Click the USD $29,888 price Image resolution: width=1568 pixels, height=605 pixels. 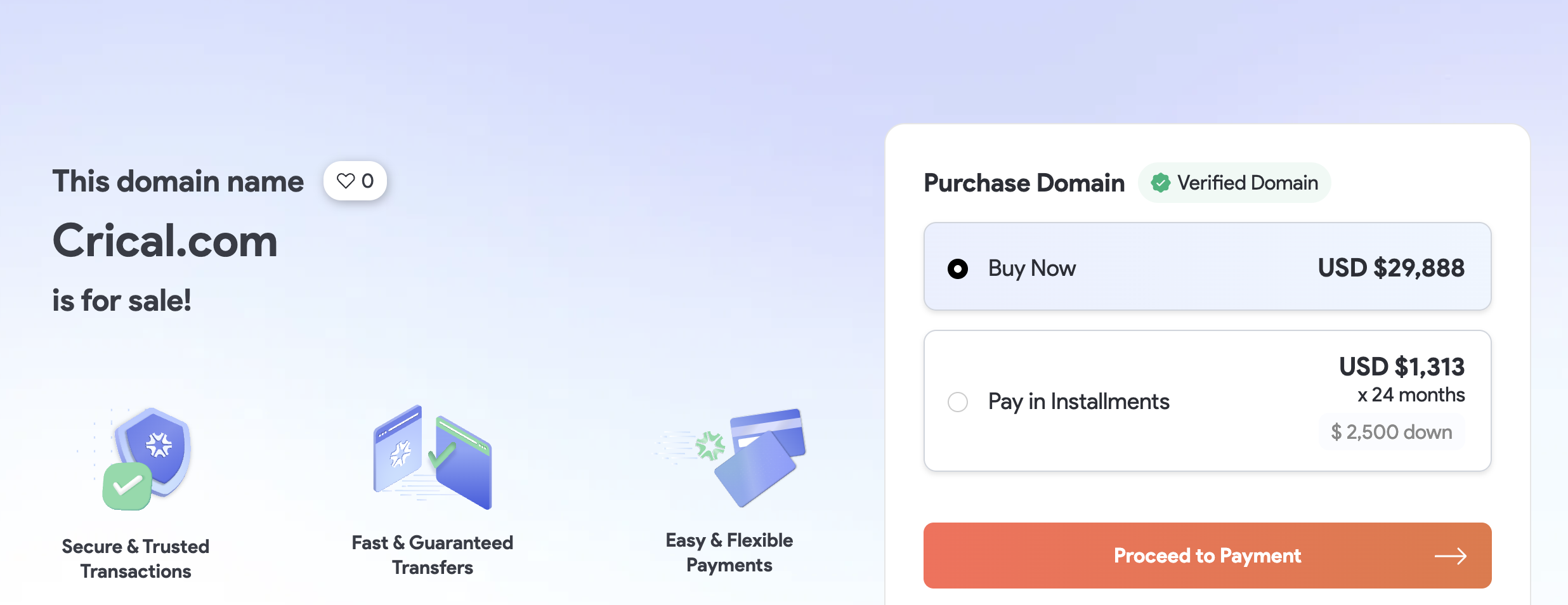[1391, 268]
